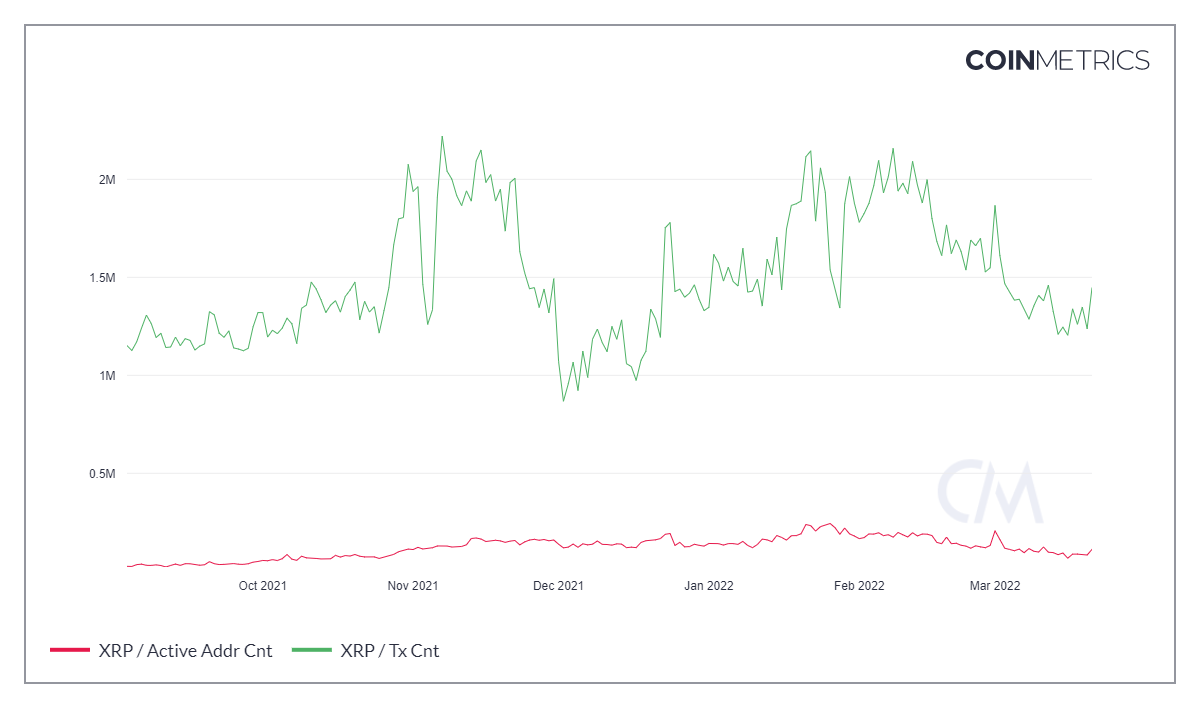Click the Oct 2021 x-axis label

[263, 586]
